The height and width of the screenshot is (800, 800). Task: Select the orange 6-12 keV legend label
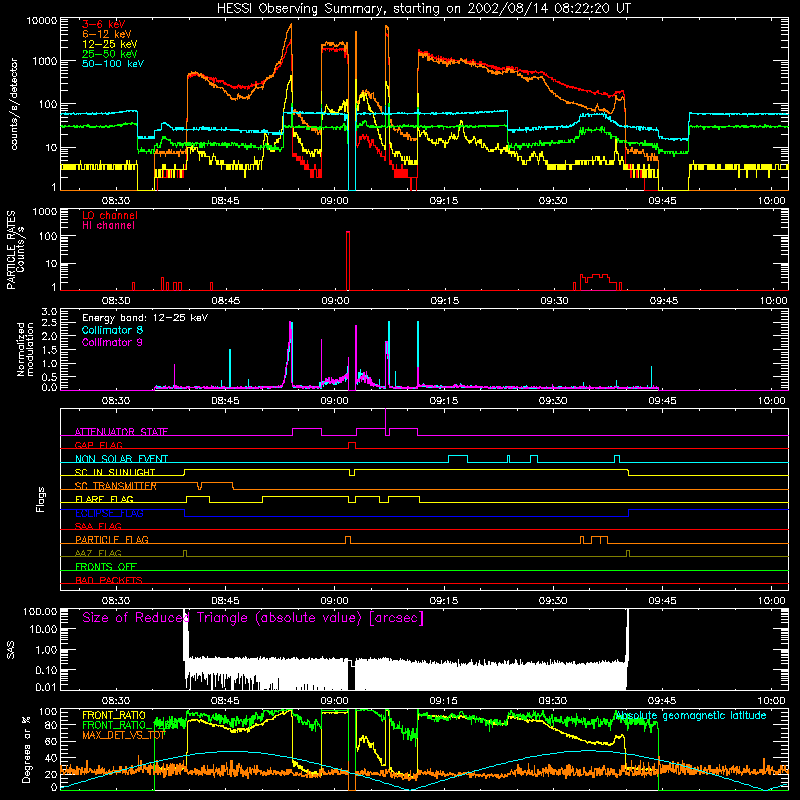[107, 34]
